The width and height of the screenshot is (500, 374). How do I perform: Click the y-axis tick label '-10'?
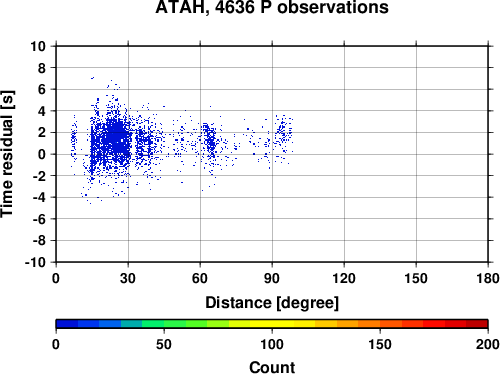[x=36, y=263]
